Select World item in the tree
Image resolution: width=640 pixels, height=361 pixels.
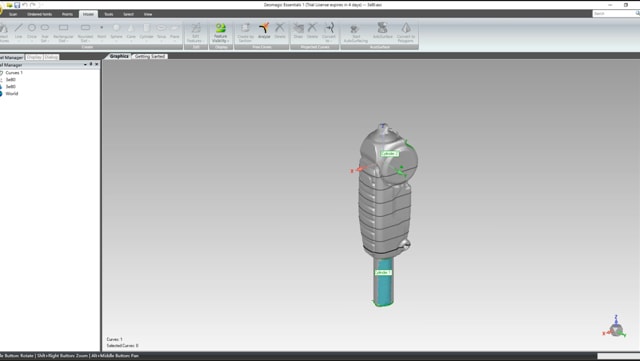click(11, 94)
